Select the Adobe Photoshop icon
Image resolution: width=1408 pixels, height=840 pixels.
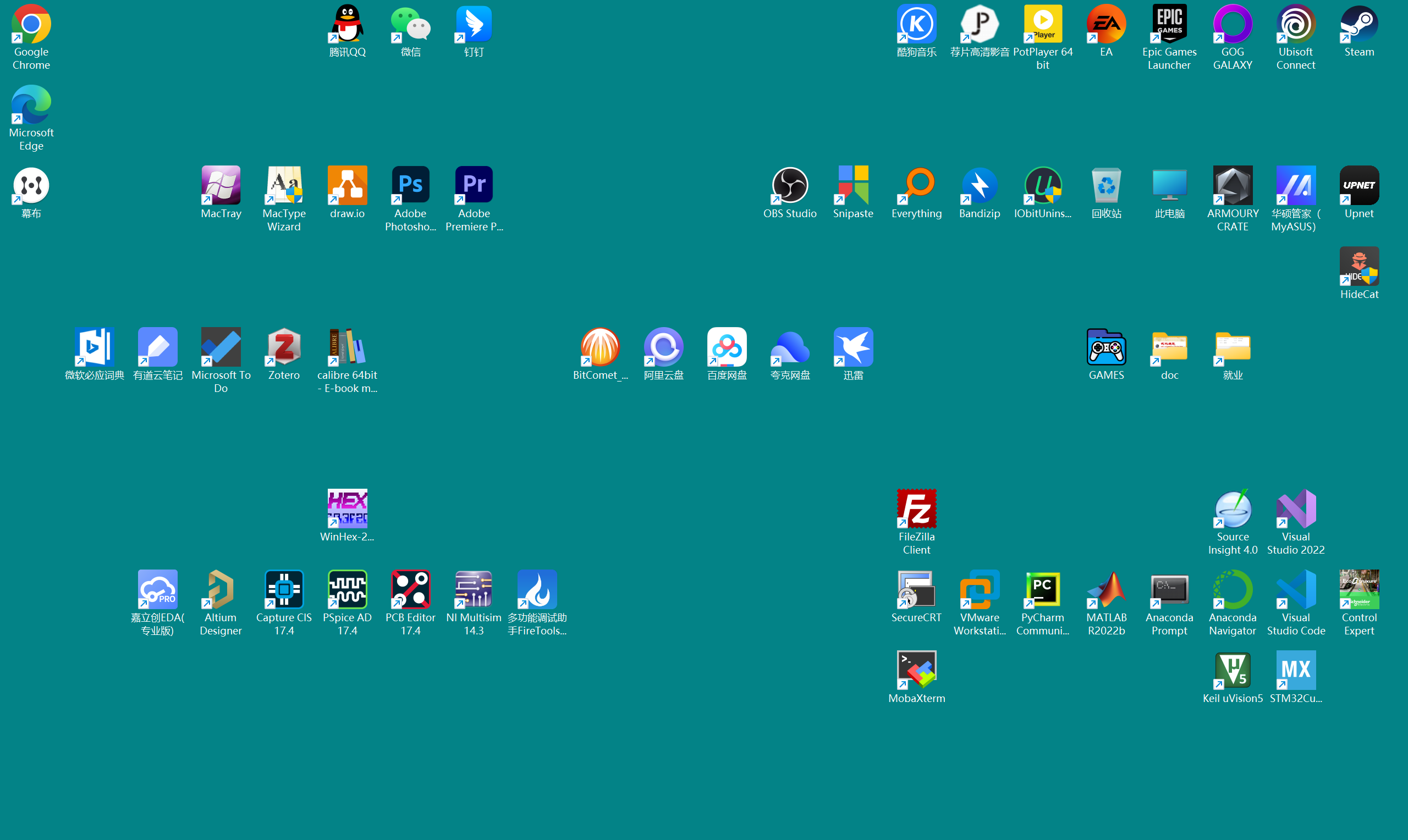click(410, 186)
